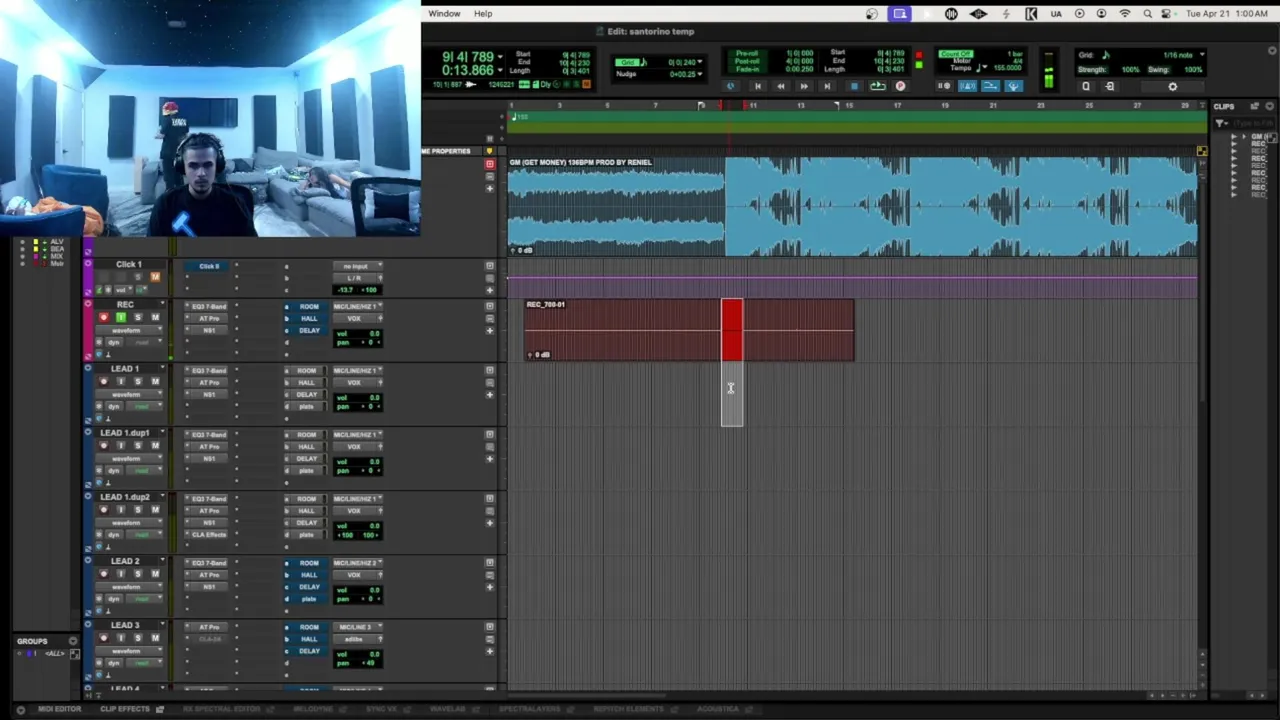Click the Spotlight search icon
Image resolution: width=1280 pixels, height=720 pixels.
[1147, 14]
